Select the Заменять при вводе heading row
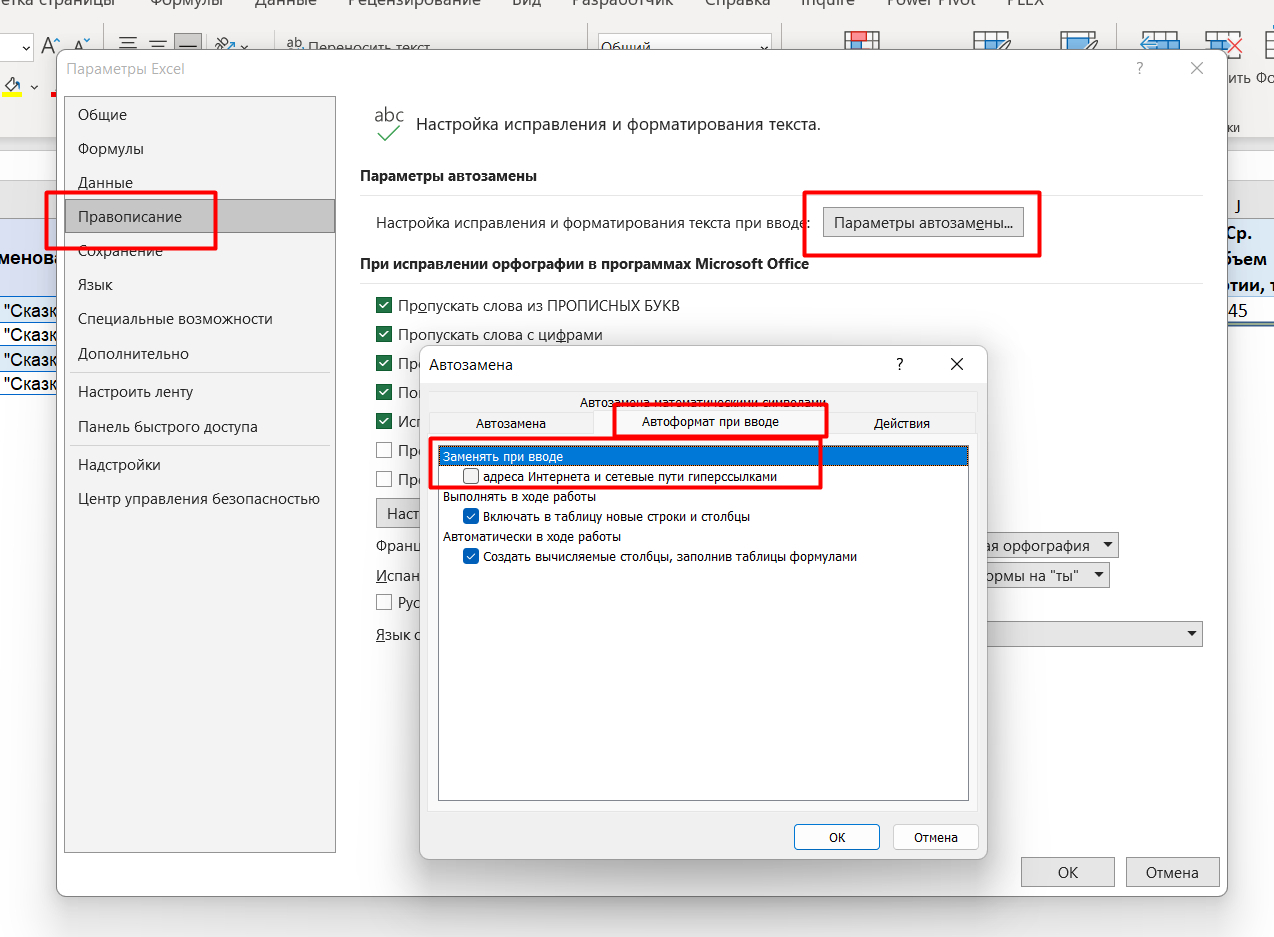 pyautogui.click(x=703, y=457)
